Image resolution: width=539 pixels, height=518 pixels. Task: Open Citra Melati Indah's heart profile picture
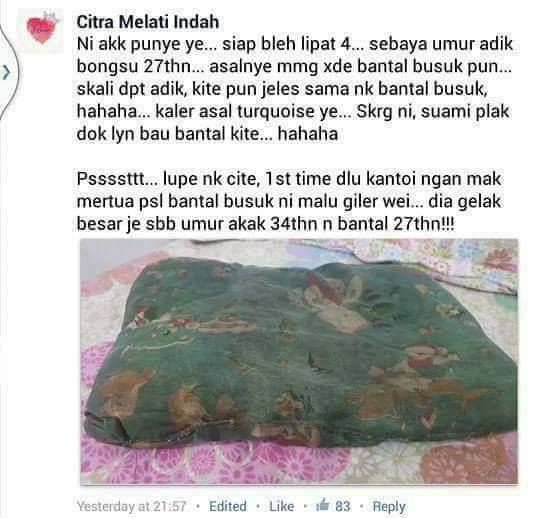pos(41,31)
